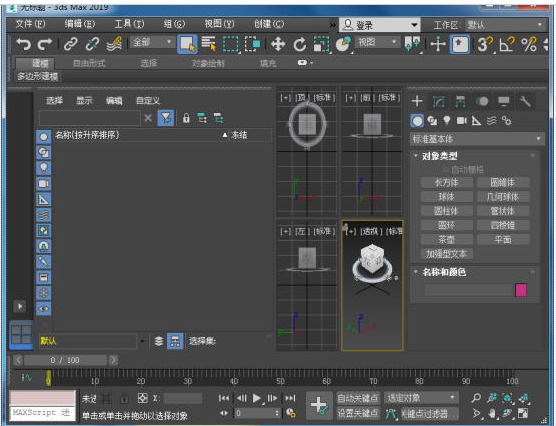The image size is (556, 426).
Task: Toggle 3D Snaps button
Action: pos(485,45)
